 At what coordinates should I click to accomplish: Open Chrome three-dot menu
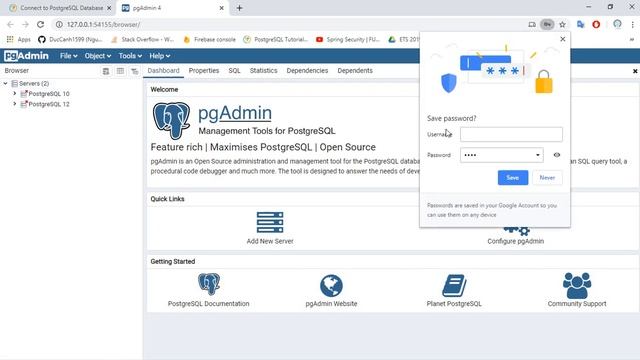click(x=632, y=24)
